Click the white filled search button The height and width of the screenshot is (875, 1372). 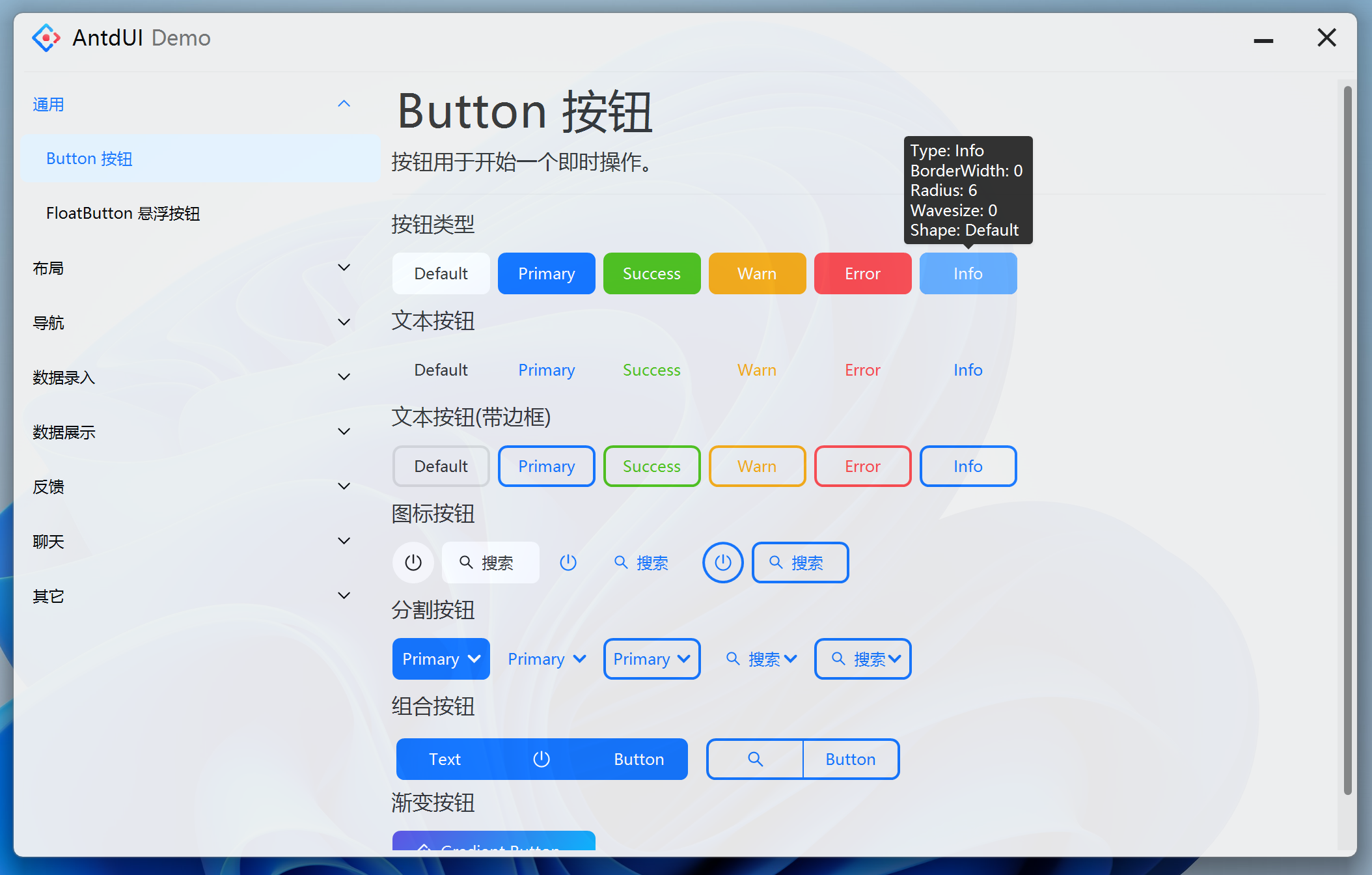[490, 562]
